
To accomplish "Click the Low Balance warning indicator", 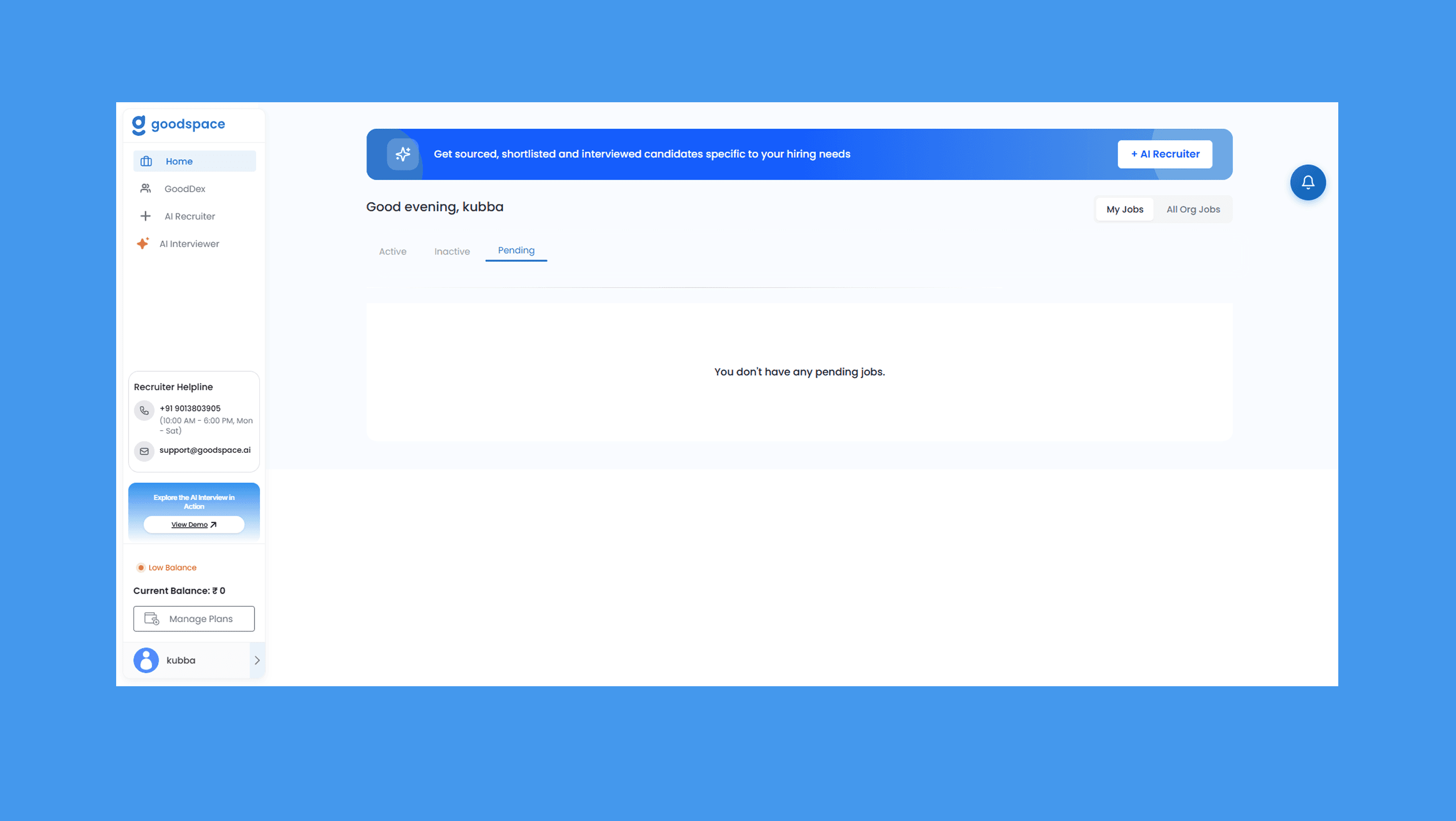I will click(167, 567).
